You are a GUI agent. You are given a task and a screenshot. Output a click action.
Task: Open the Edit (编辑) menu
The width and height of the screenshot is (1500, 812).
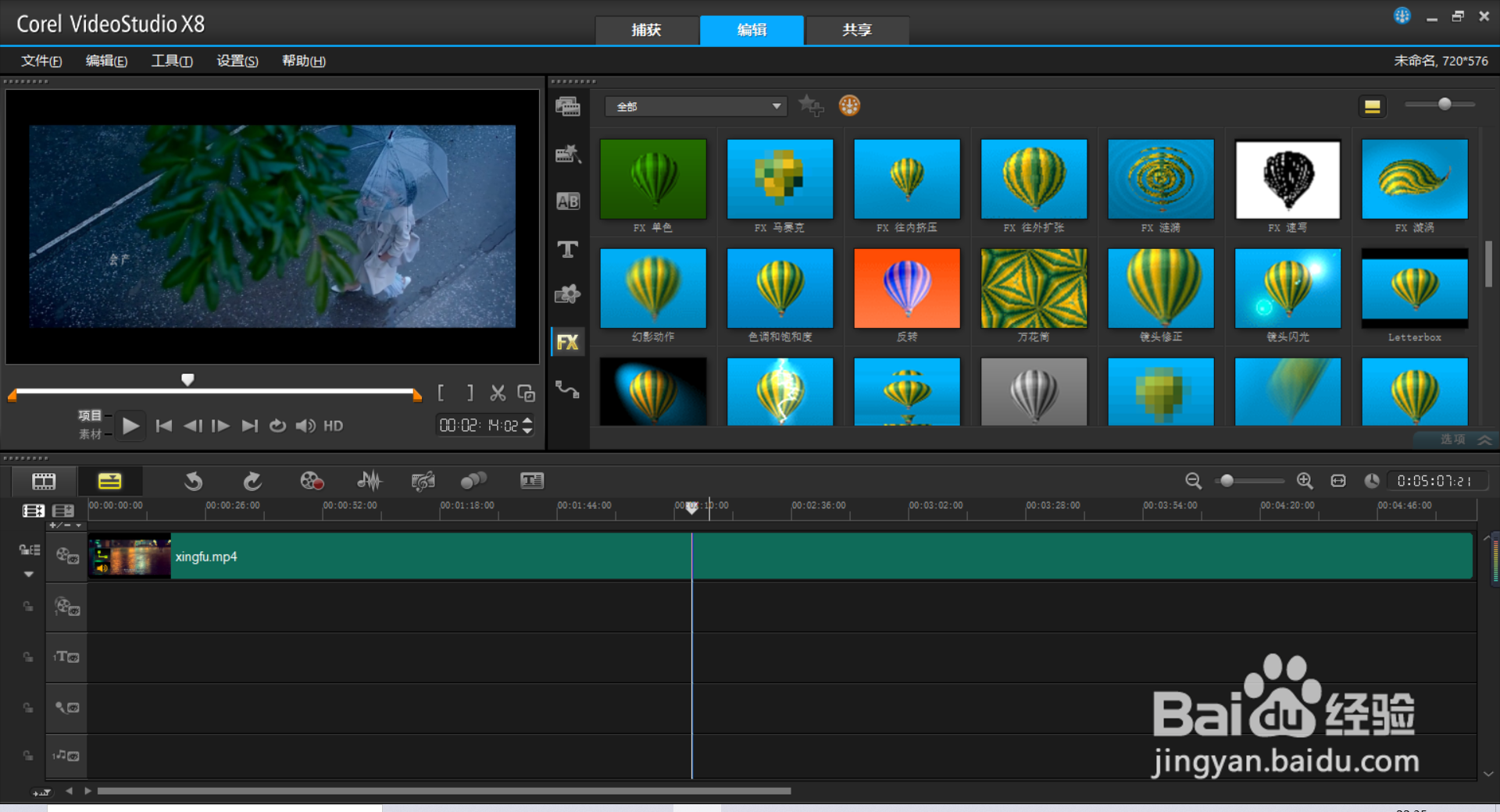(x=106, y=61)
